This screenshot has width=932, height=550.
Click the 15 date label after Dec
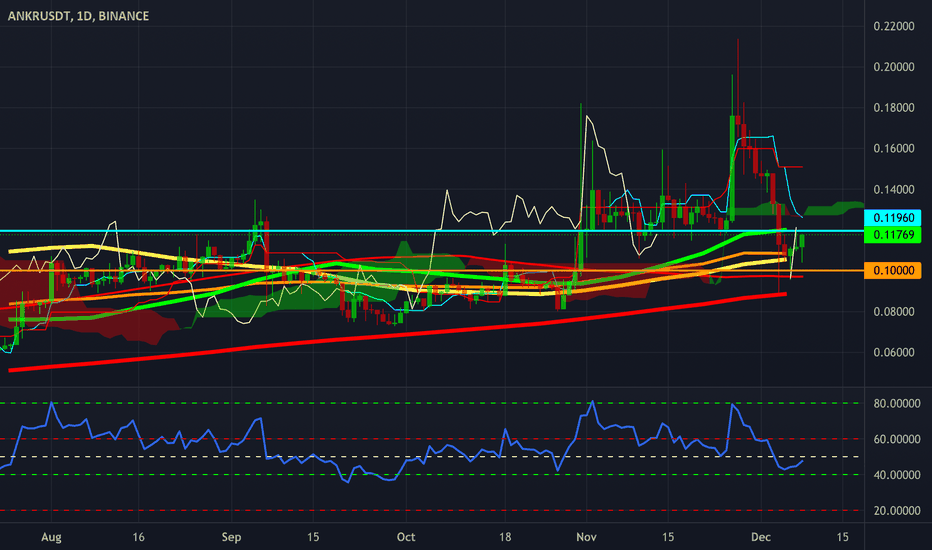pyautogui.click(x=842, y=538)
